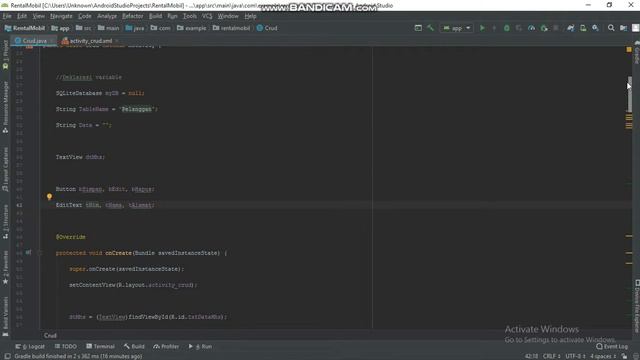Click the read-only lock icon in status bar
Image resolution: width=640 pixels, height=360 pixels.
coord(624,356)
